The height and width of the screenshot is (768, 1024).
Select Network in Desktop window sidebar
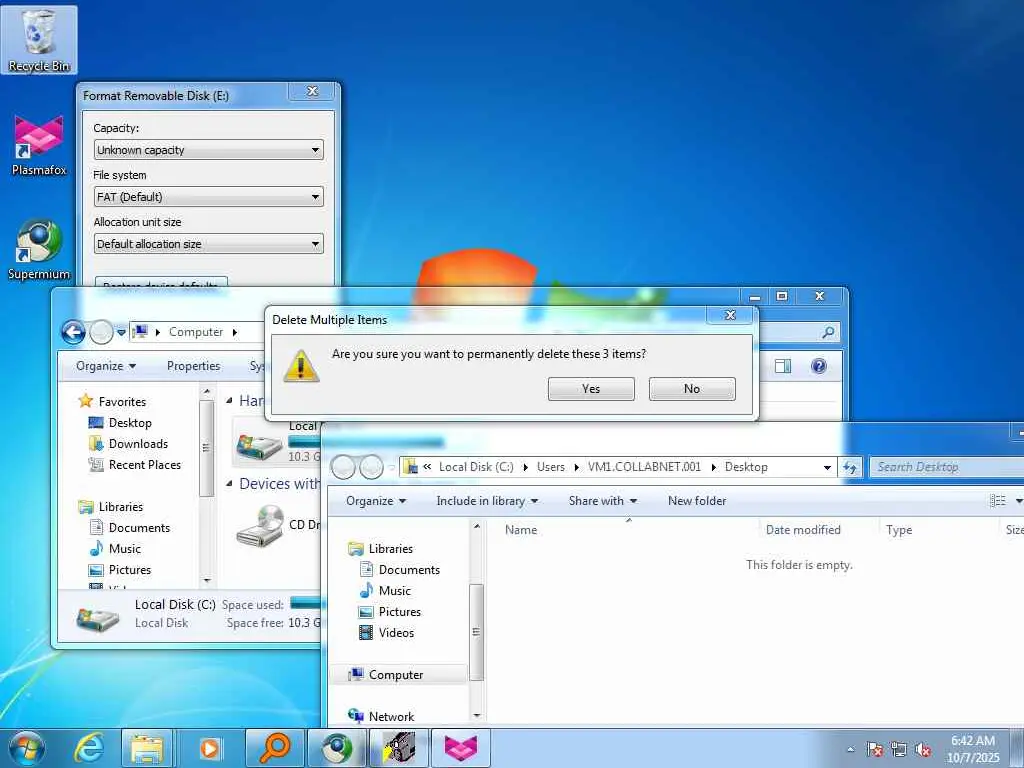pyautogui.click(x=391, y=716)
